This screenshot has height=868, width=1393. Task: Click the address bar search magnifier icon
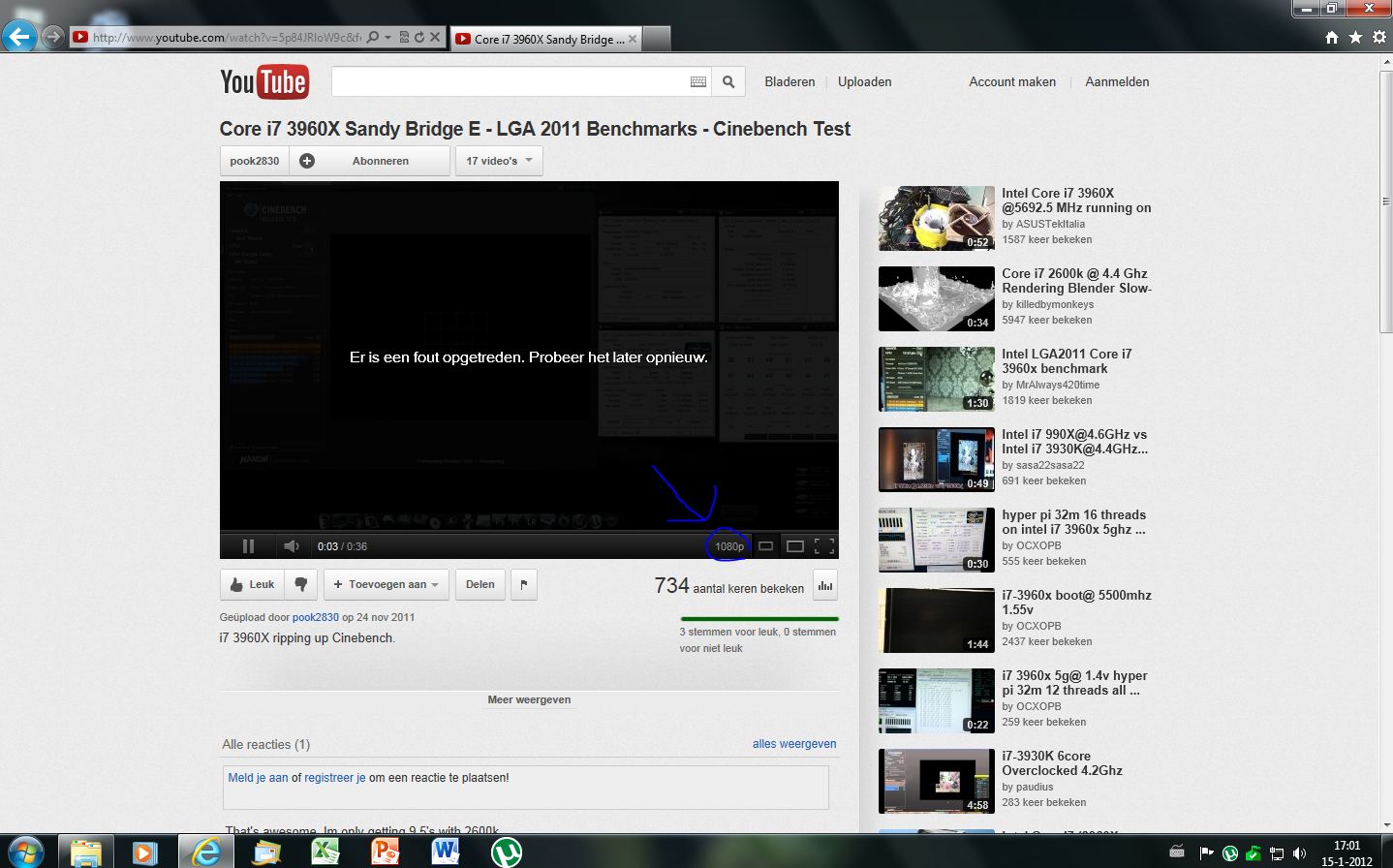373,38
